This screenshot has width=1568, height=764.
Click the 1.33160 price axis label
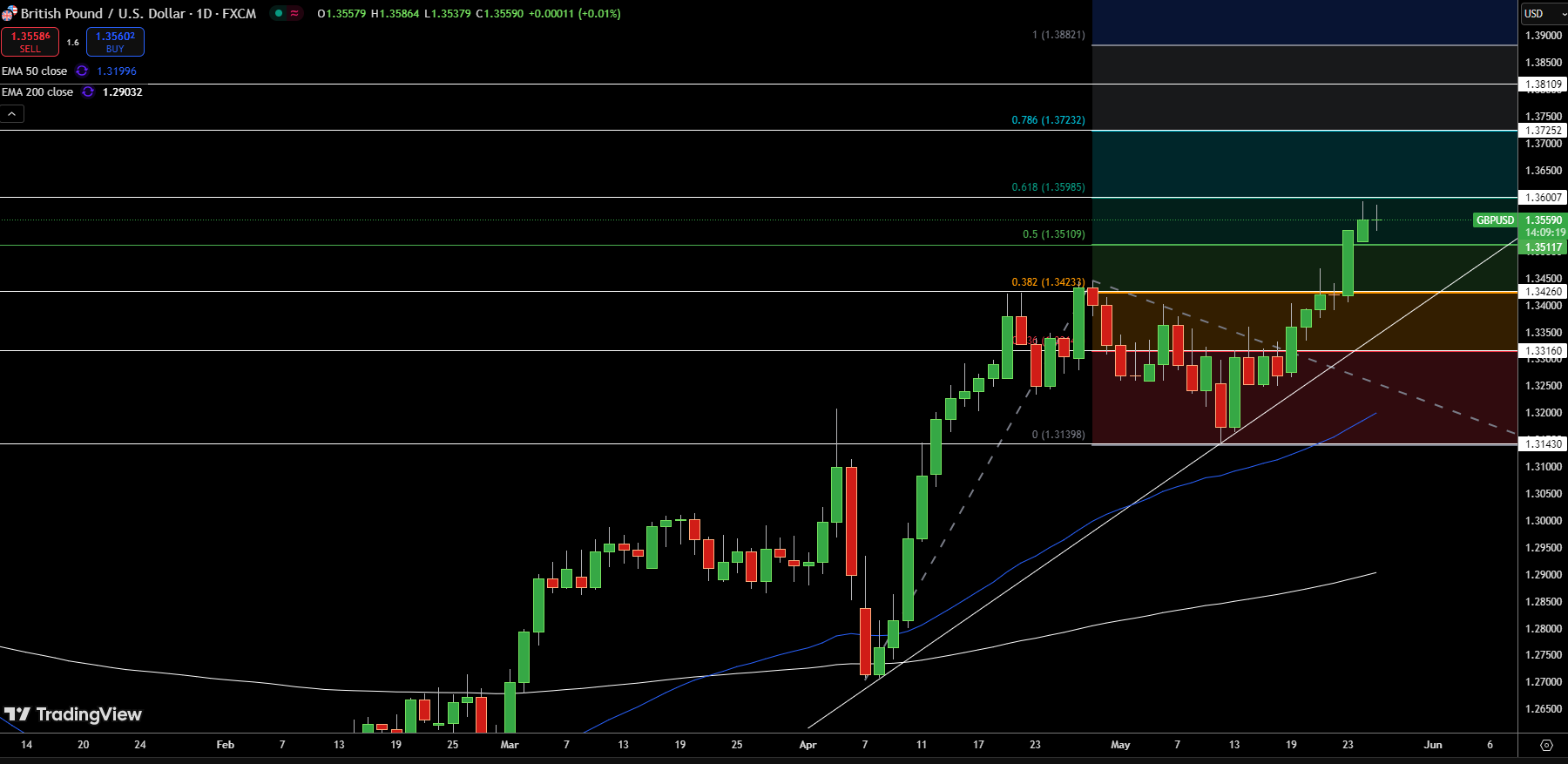[1543, 351]
